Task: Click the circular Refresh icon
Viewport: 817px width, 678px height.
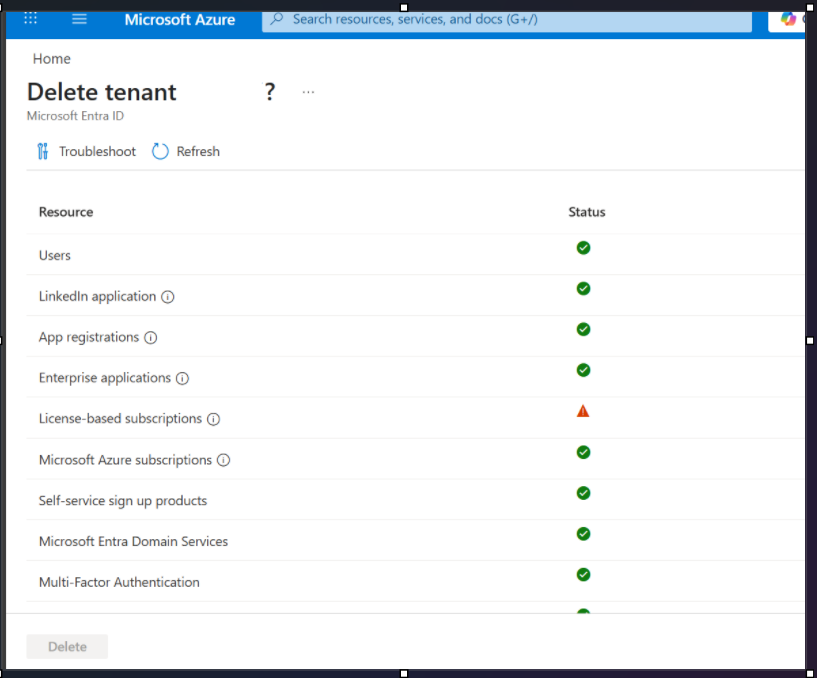Action: [160, 152]
